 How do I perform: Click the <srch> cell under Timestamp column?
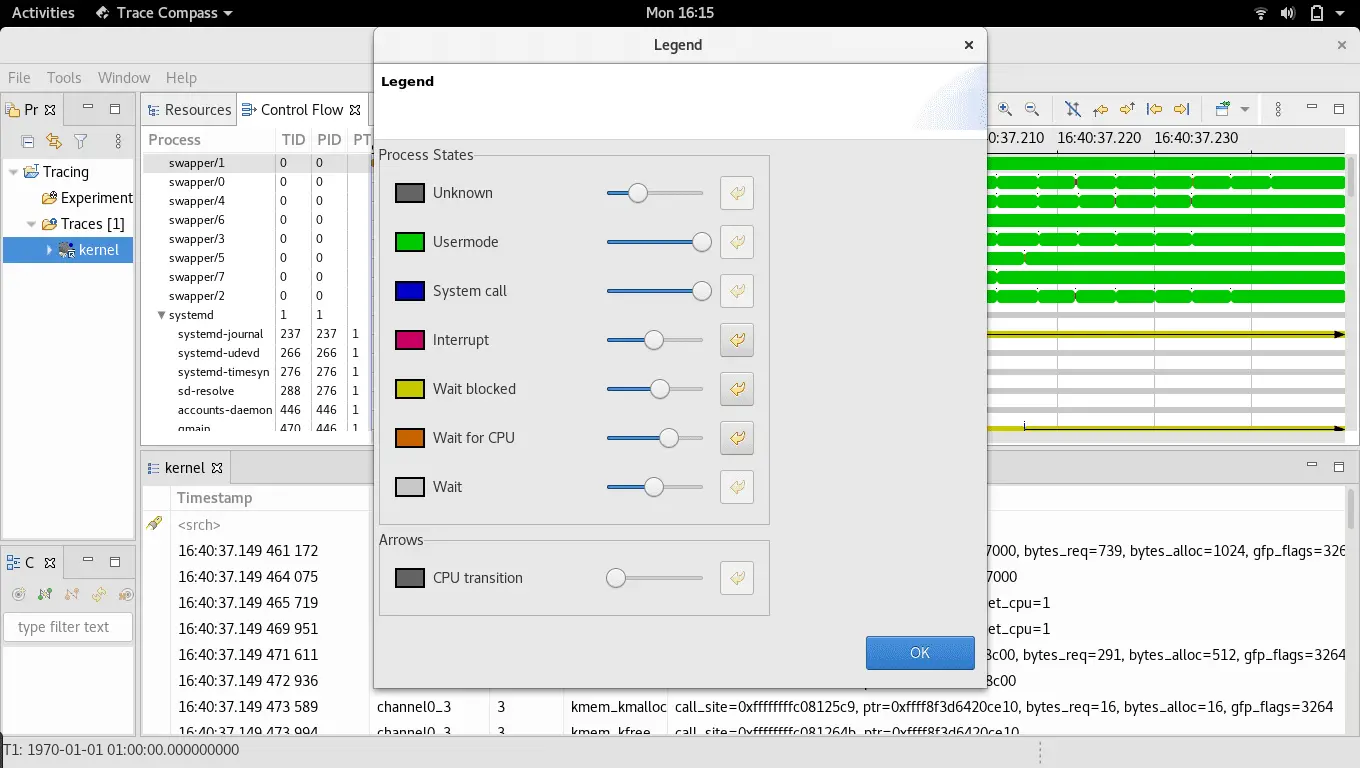pos(271,525)
